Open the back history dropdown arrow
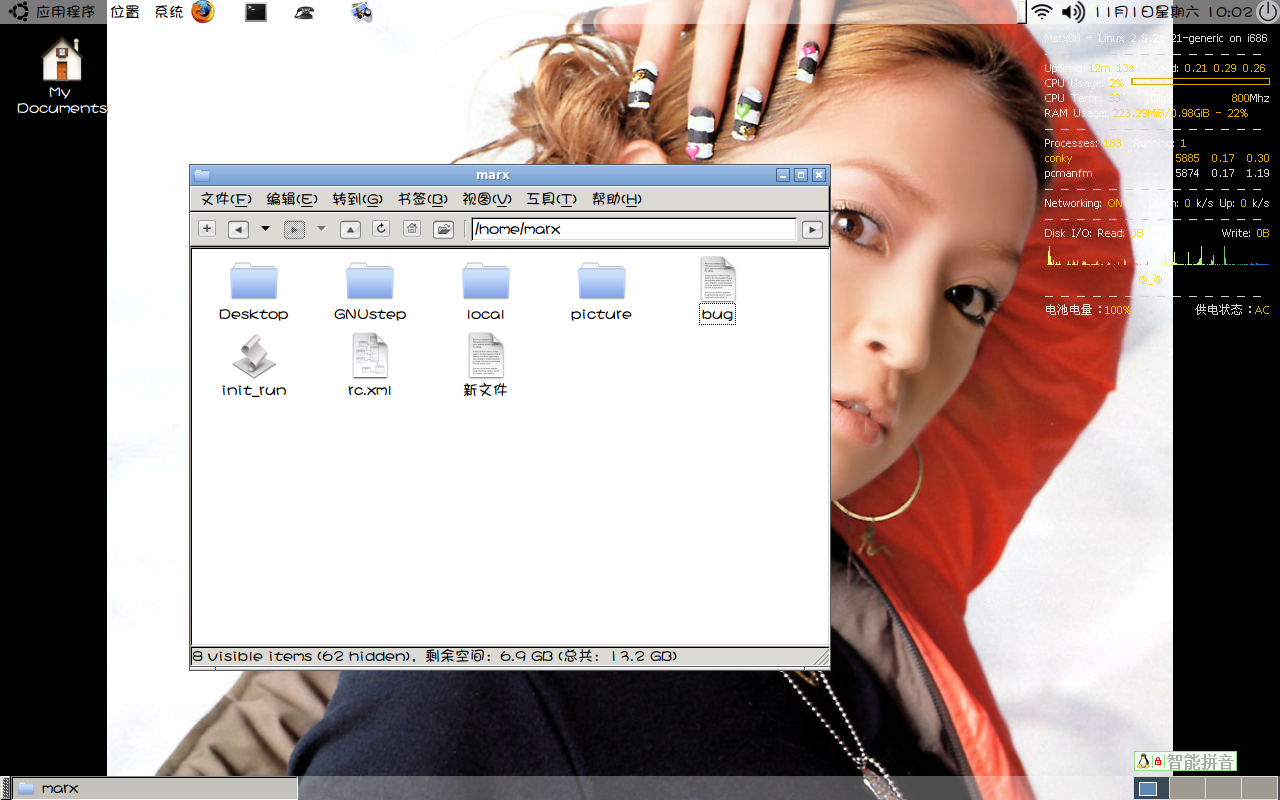This screenshot has width=1280, height=800. click(x=265, y=229)
